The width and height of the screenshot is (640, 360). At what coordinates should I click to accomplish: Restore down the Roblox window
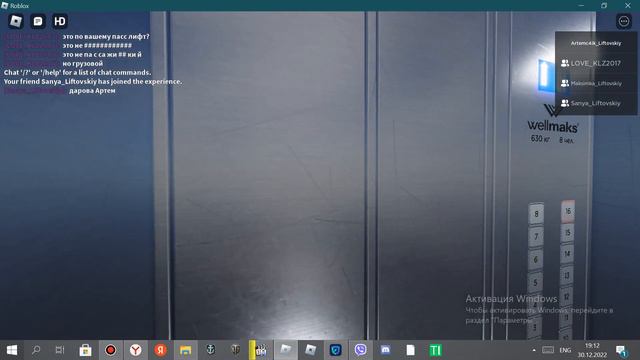[604, 5]
